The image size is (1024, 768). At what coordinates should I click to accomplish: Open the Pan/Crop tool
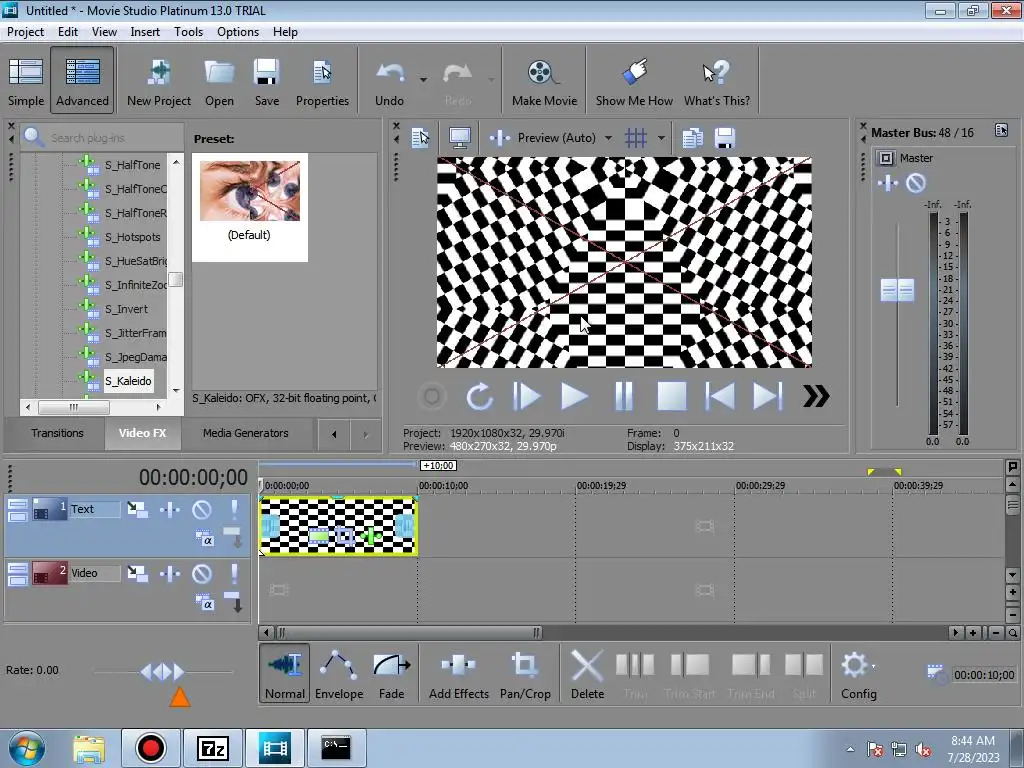click(525, 675)
